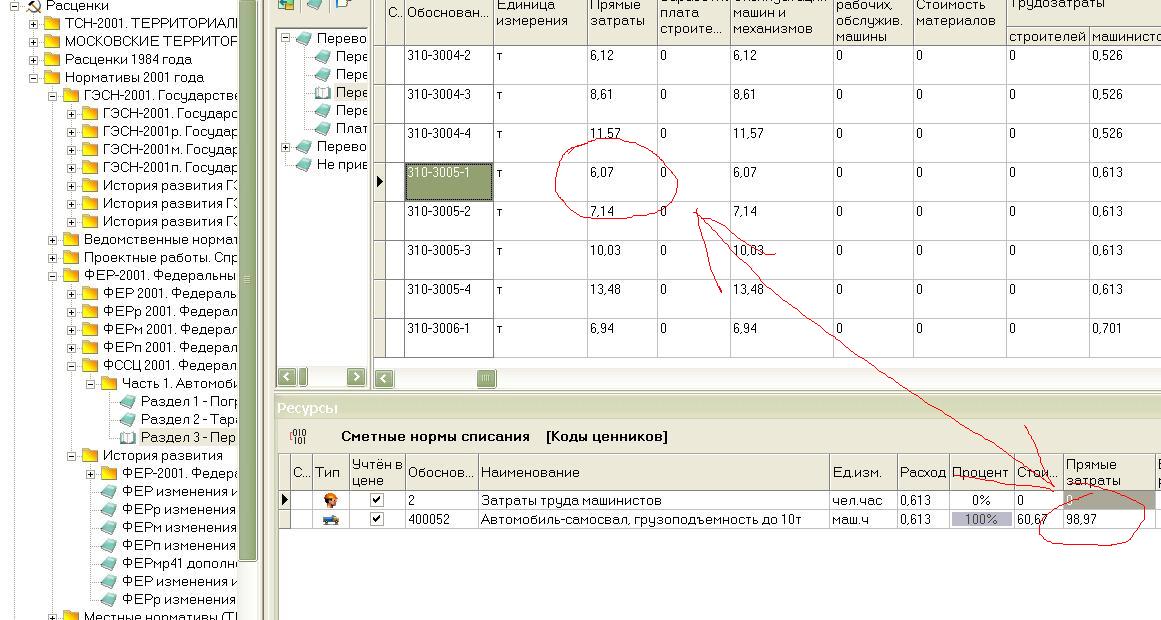Click the '[Коды ценников]' link
This screenshot has height=620, width=1161.
pos(606,436)
